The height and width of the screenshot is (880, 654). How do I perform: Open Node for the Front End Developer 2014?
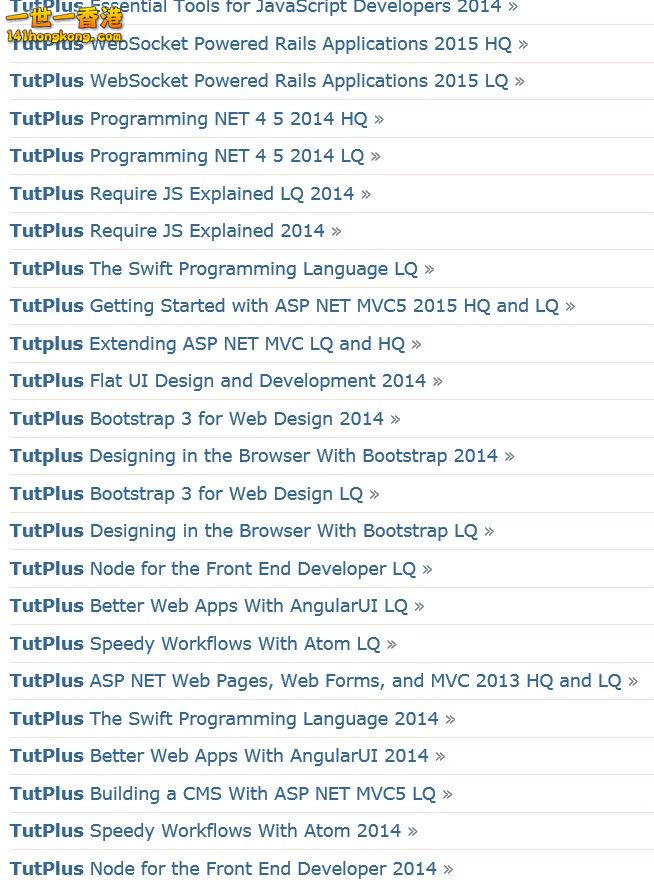231,869
